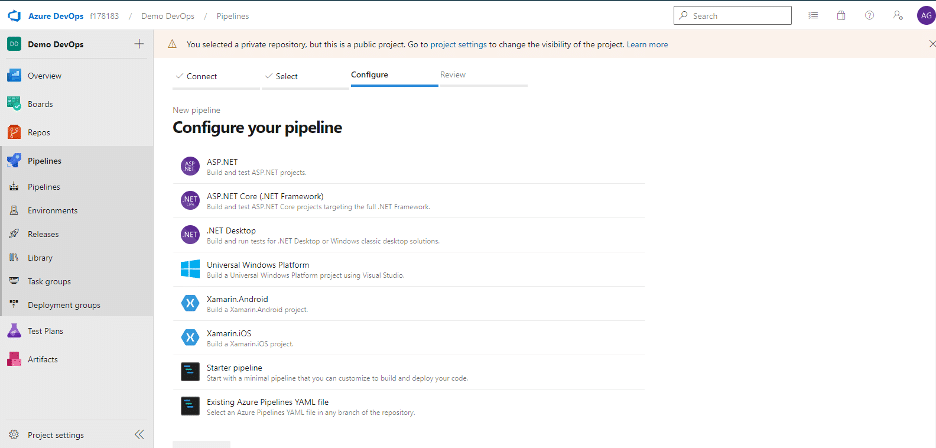936x448 pixels.
Task: Click Demo DevOps breadcrumb link
Action: click(166, 16)
